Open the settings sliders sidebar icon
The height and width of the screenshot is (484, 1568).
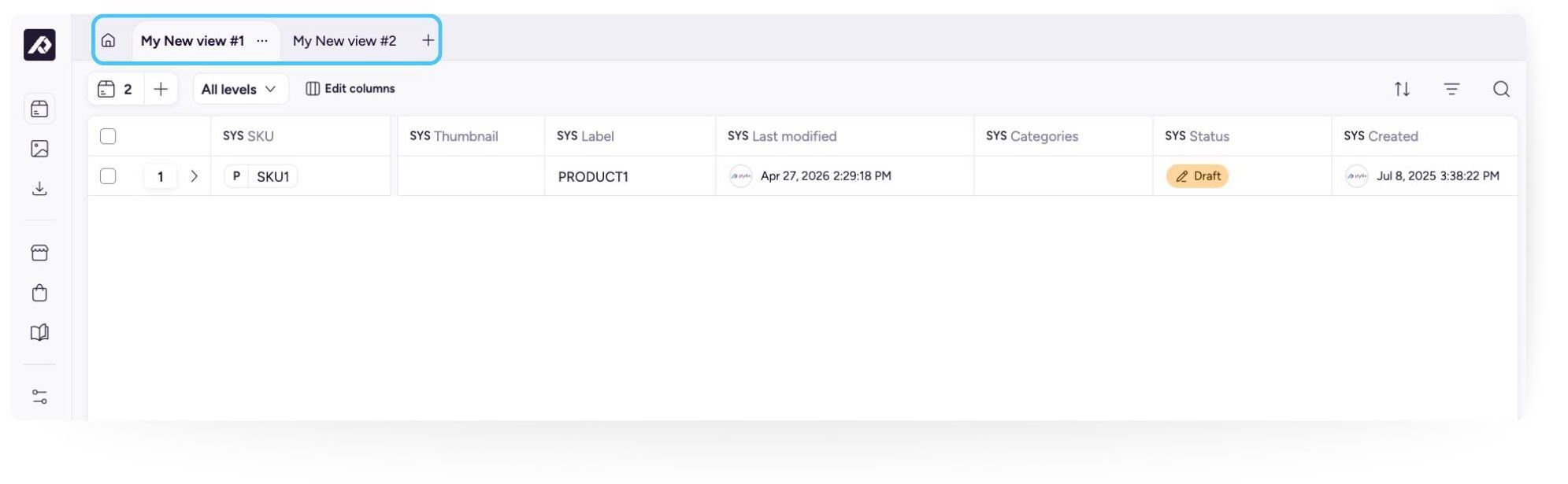pos(39,397)
